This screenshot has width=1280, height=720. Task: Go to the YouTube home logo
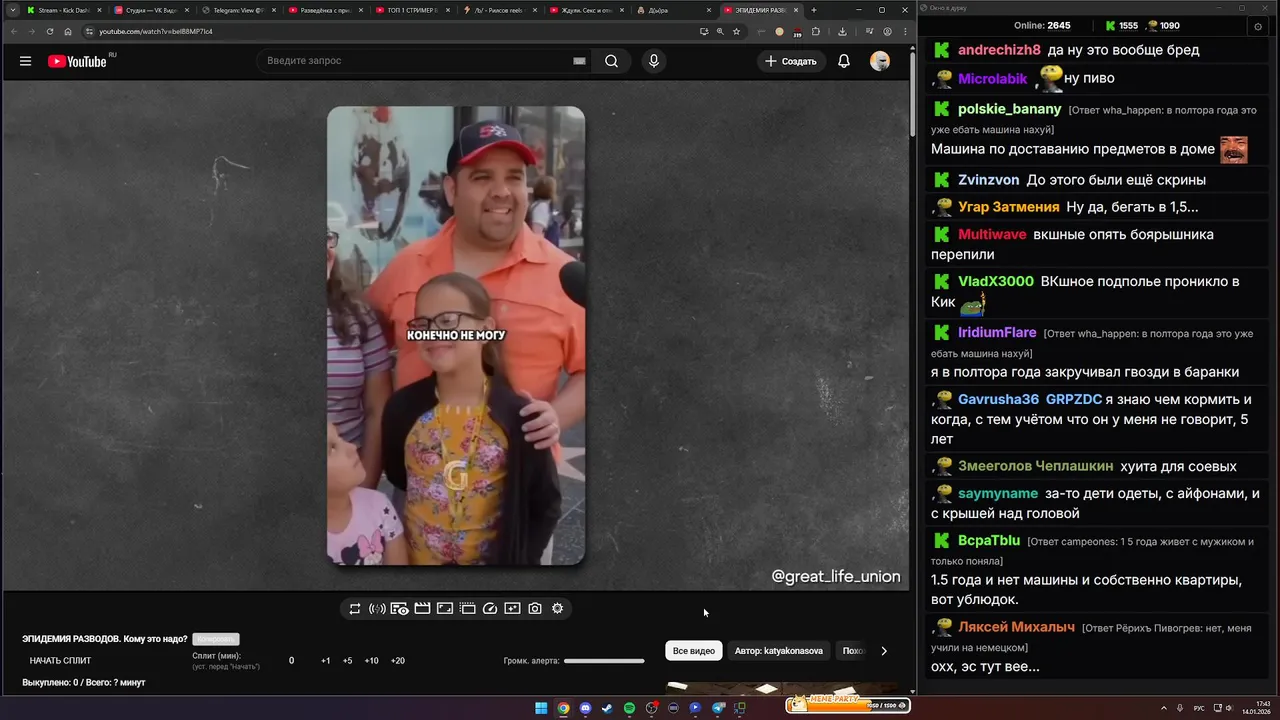tap(77, 61)
